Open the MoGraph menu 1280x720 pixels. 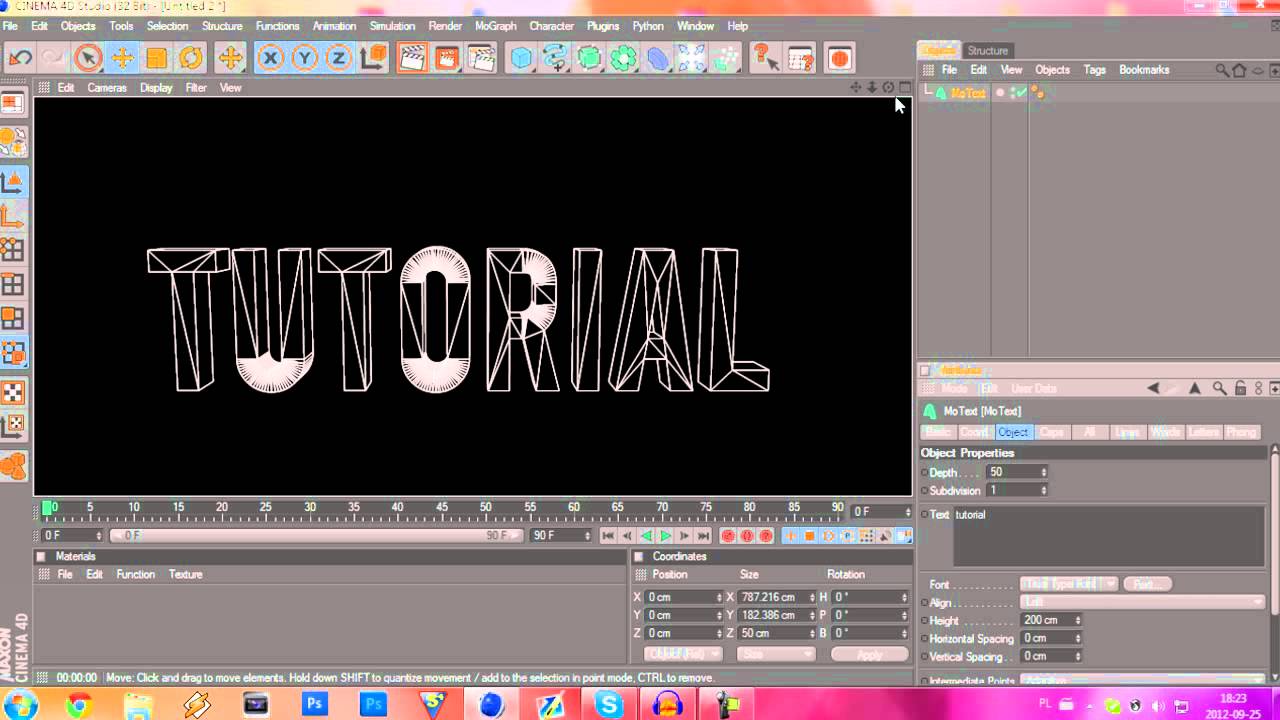496,26
